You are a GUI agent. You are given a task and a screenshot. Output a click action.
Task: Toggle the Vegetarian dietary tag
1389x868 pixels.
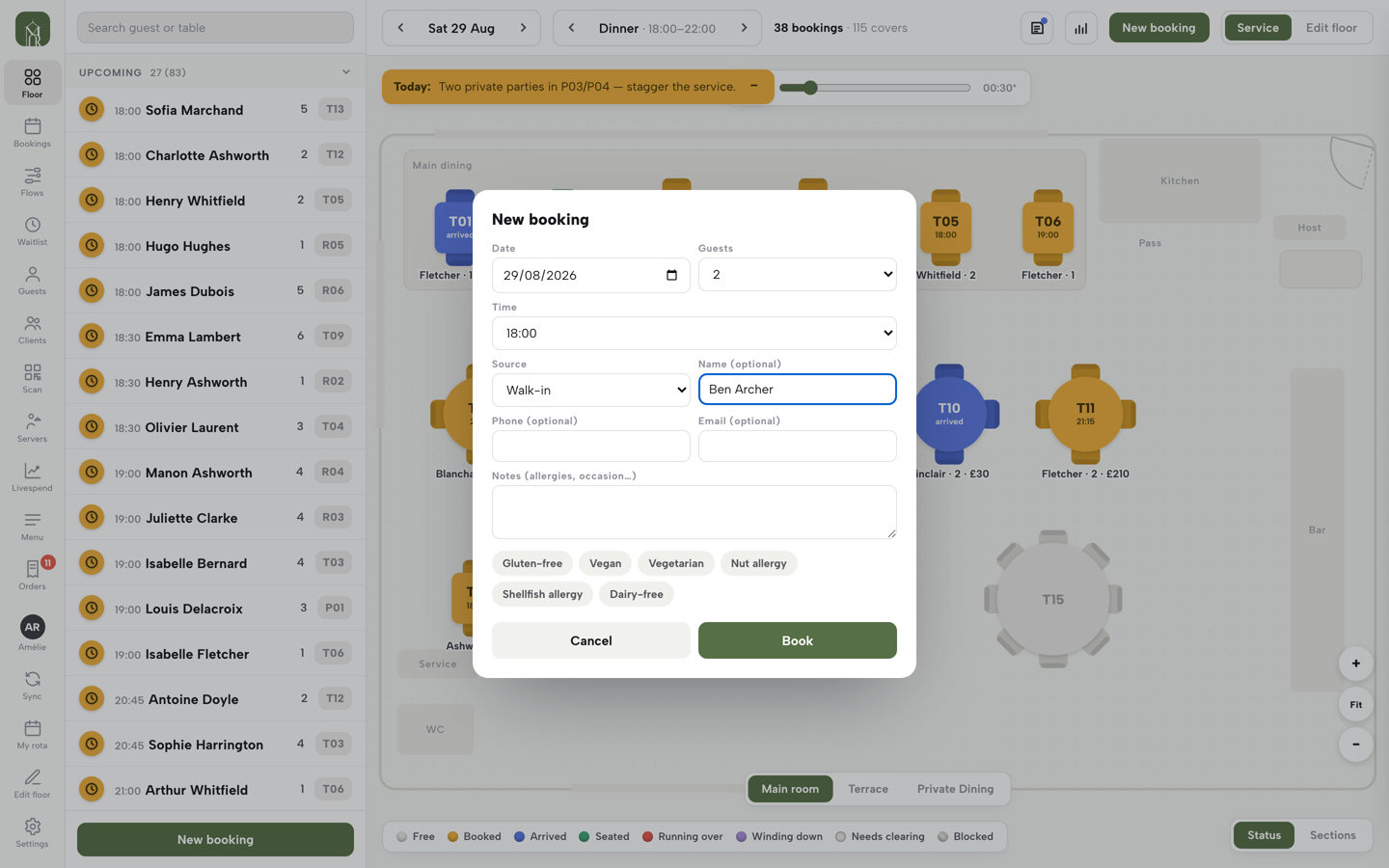pos(676,563)
